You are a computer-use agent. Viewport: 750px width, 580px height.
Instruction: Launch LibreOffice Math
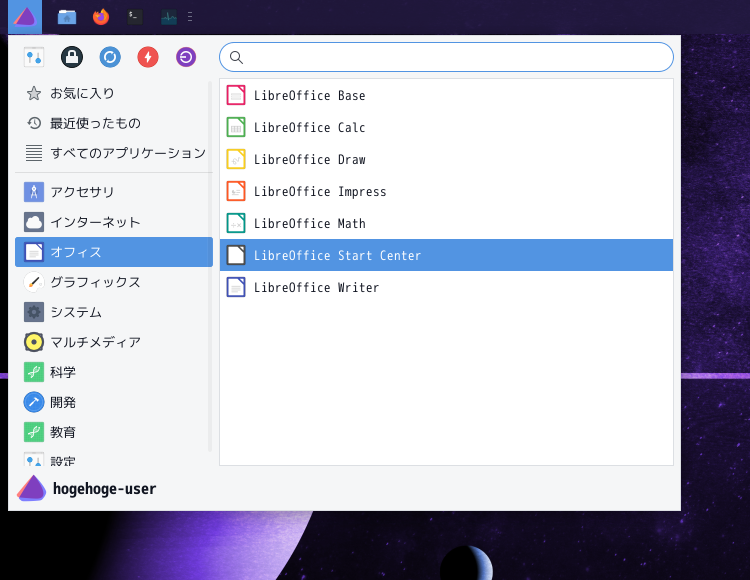(x=446, y=223)
